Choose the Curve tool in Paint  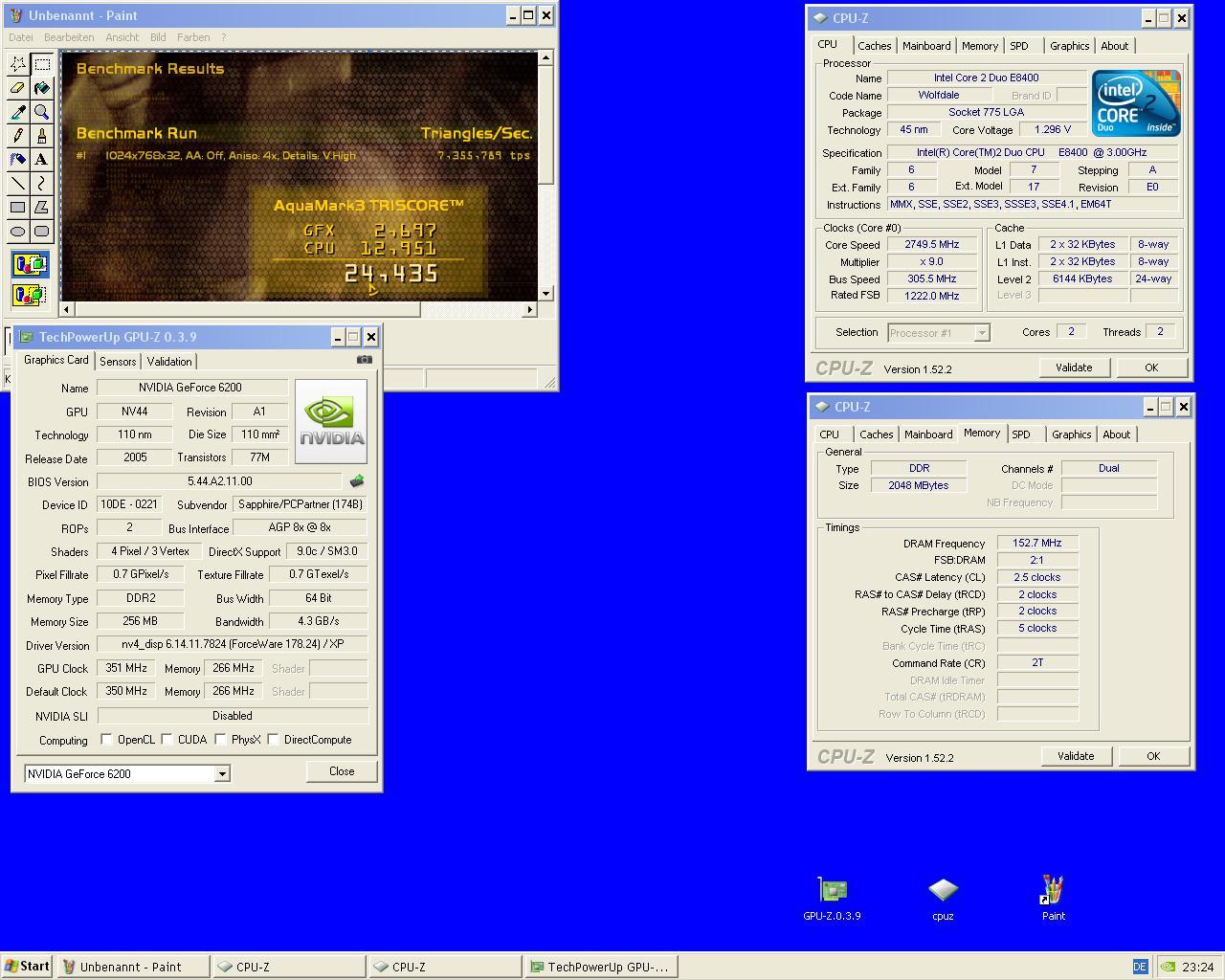[42, 183]
